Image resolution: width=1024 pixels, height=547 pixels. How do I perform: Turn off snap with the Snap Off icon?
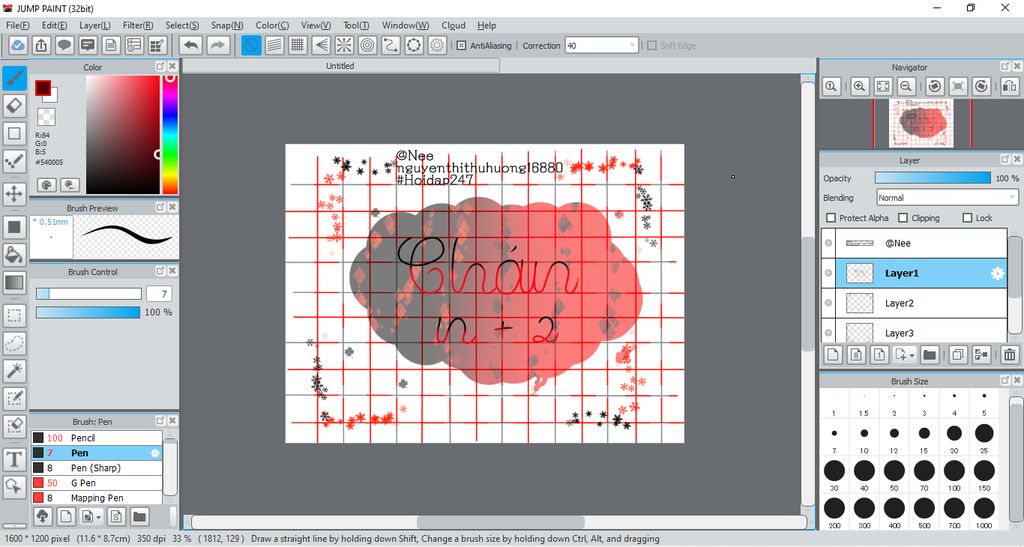coord(251,45)
